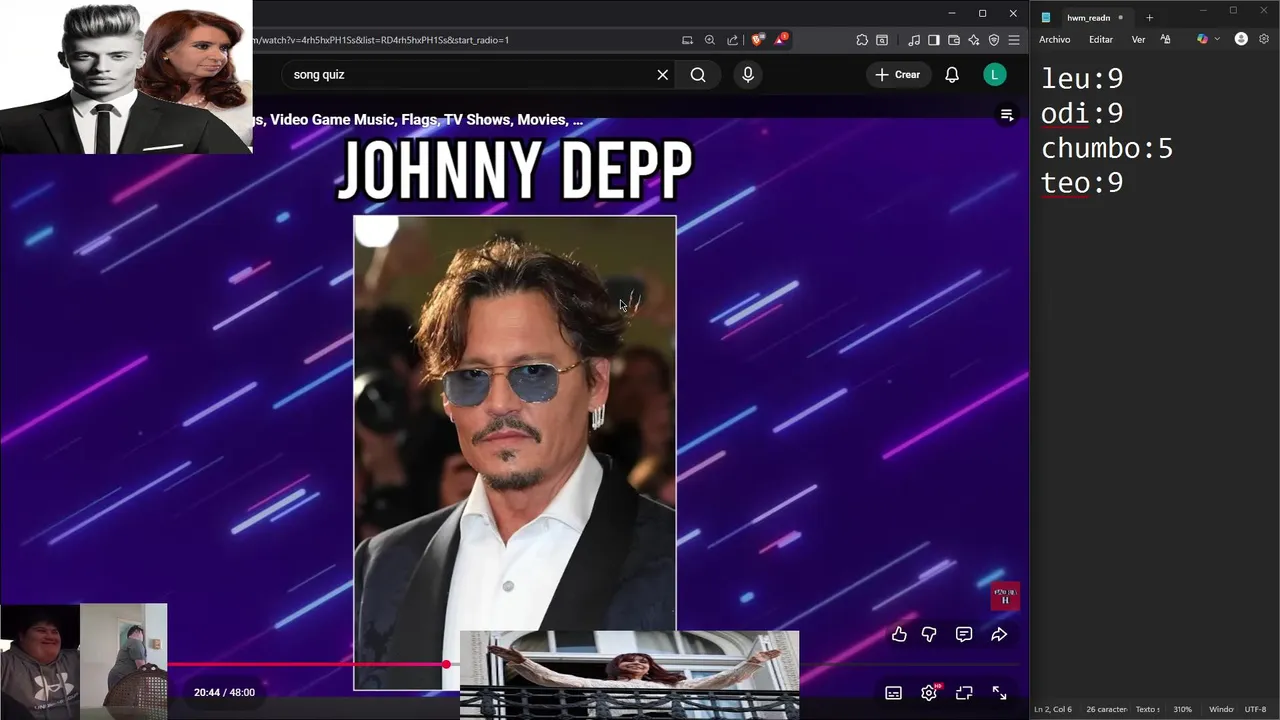Open the Notepad account profile icon
The width and height of the screenshot is (1280, 720).
click(1241, 39)
